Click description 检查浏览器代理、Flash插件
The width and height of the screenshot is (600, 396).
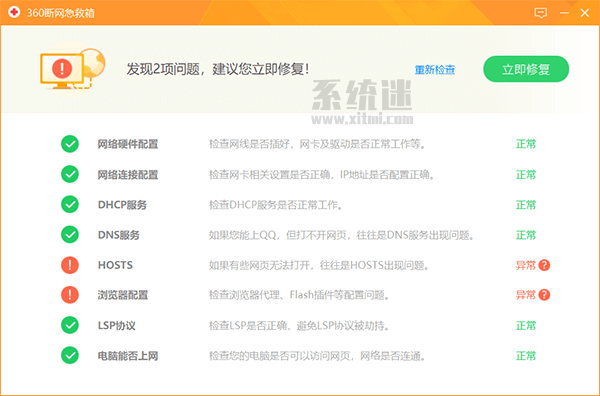click(x=299, y=295)
